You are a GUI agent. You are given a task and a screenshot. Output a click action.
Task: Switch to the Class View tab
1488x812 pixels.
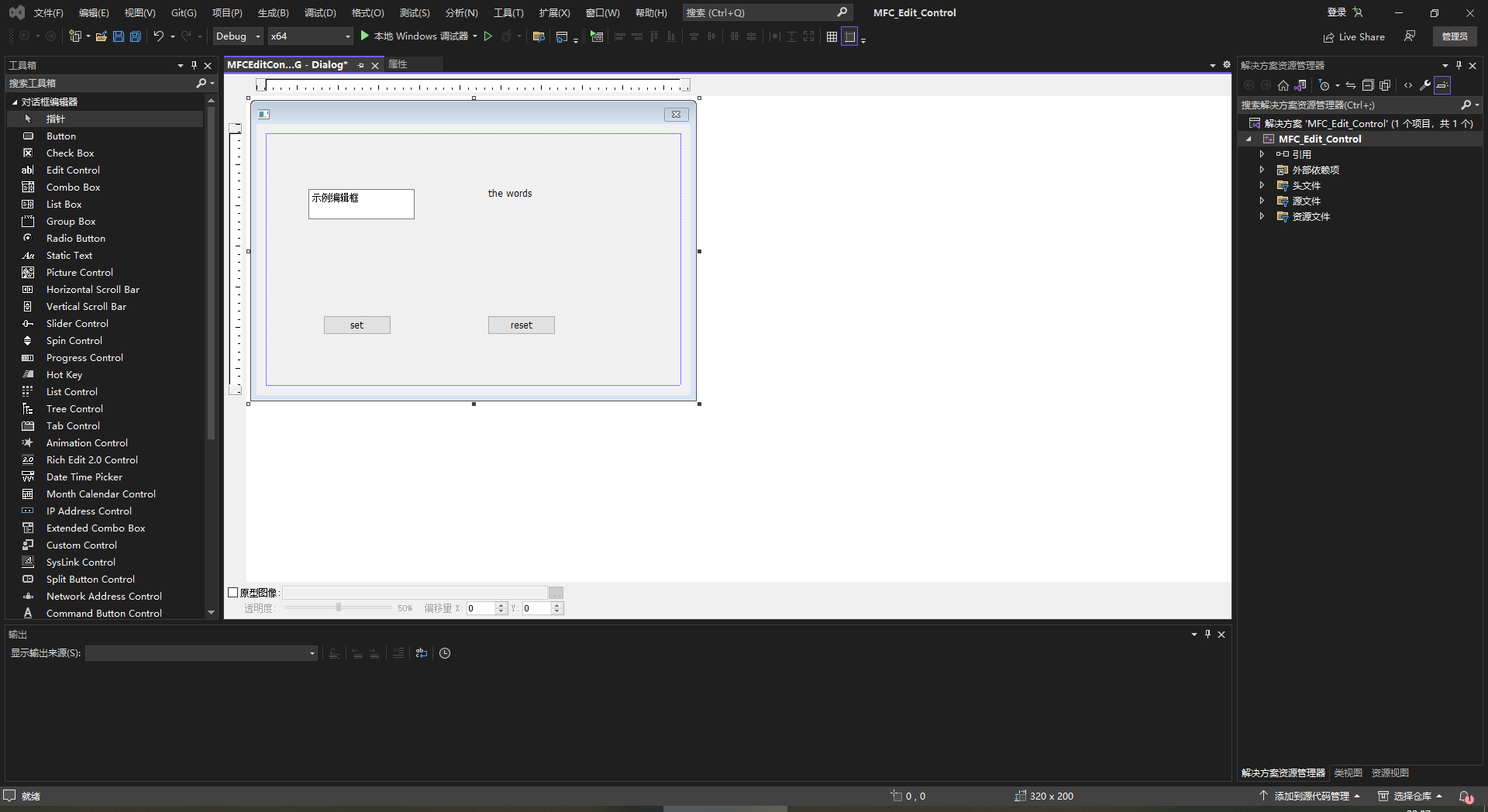(x=1348, y=772)
